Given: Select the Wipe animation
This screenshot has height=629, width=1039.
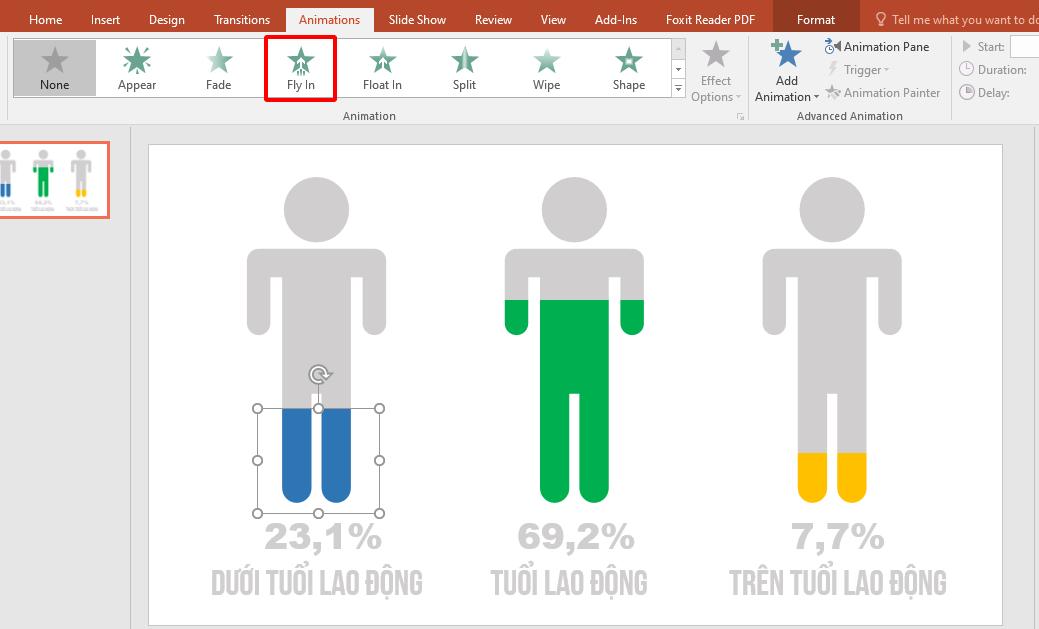Looking at the screenshot, I should pyautogui.click(x=546, y=67).
